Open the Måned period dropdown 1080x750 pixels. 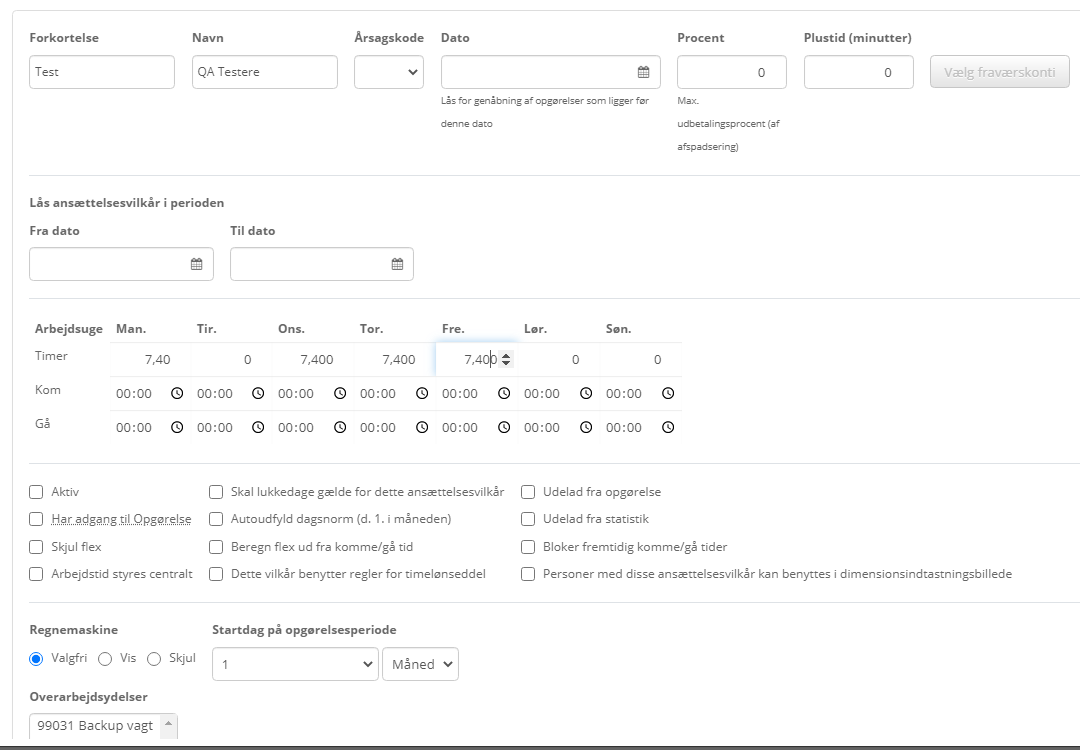point(420,664)
